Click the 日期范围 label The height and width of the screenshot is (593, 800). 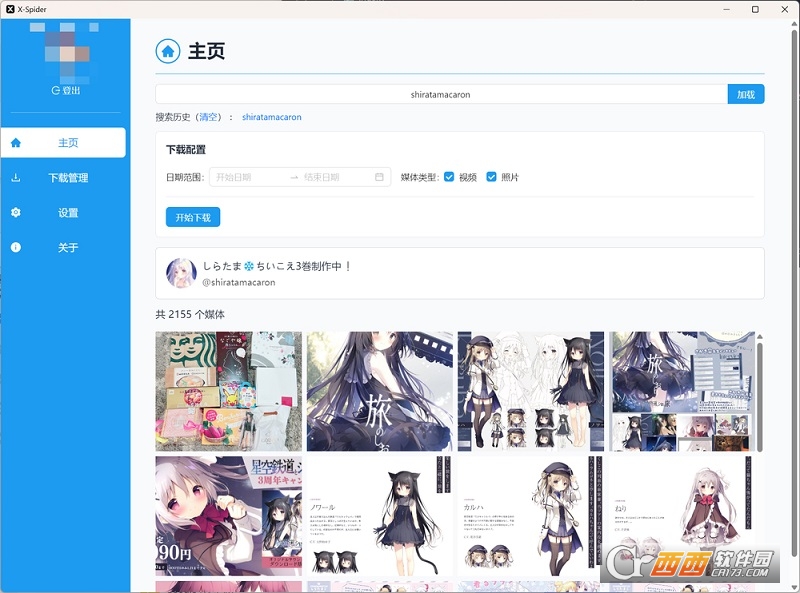coord(185,177)
